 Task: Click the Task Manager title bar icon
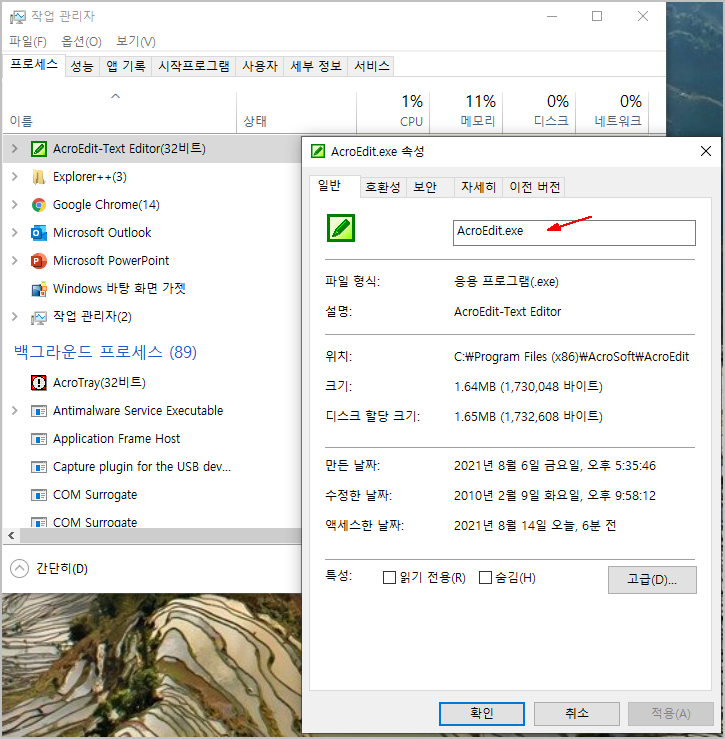(x=17, y=17)
